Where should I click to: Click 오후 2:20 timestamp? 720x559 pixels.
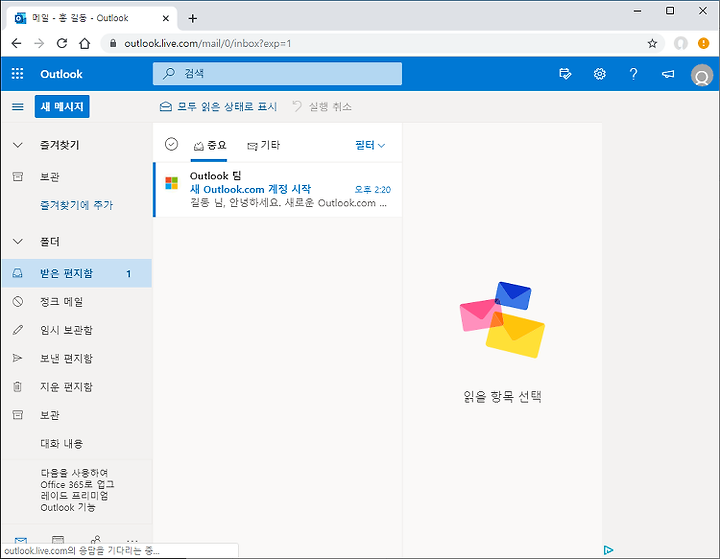coord(373,190)
